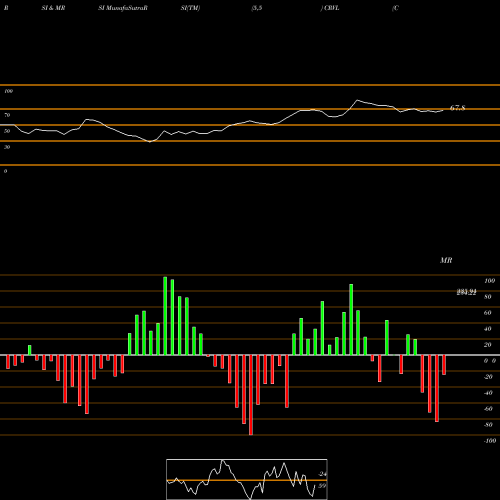Click the RSI axis label '70'

coord(7,115)
